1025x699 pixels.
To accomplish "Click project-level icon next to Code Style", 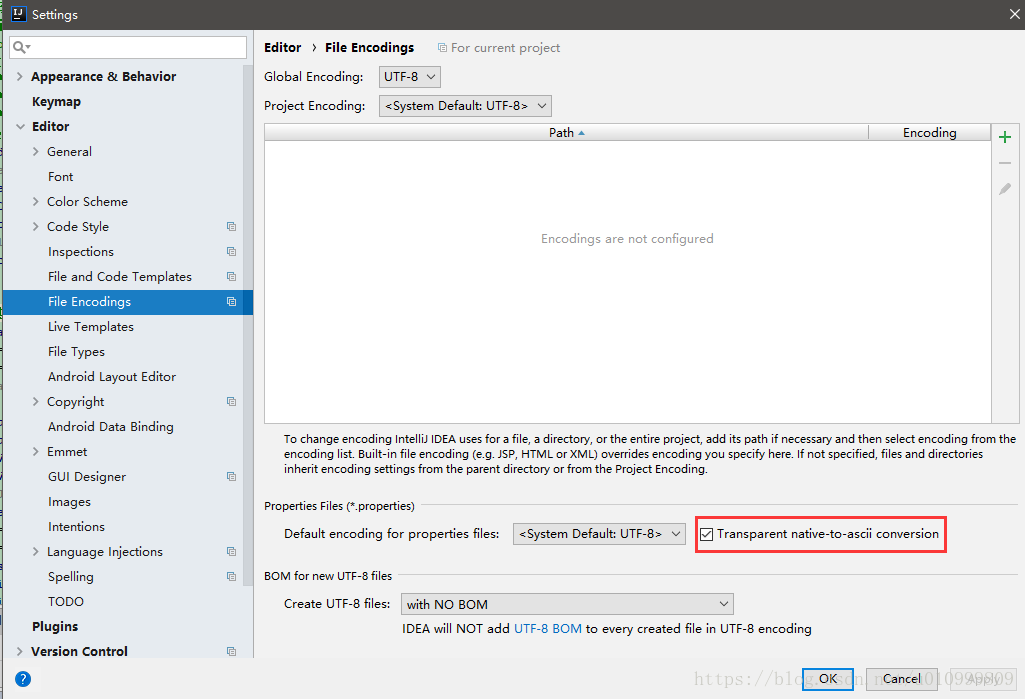I will click(231, 226).
